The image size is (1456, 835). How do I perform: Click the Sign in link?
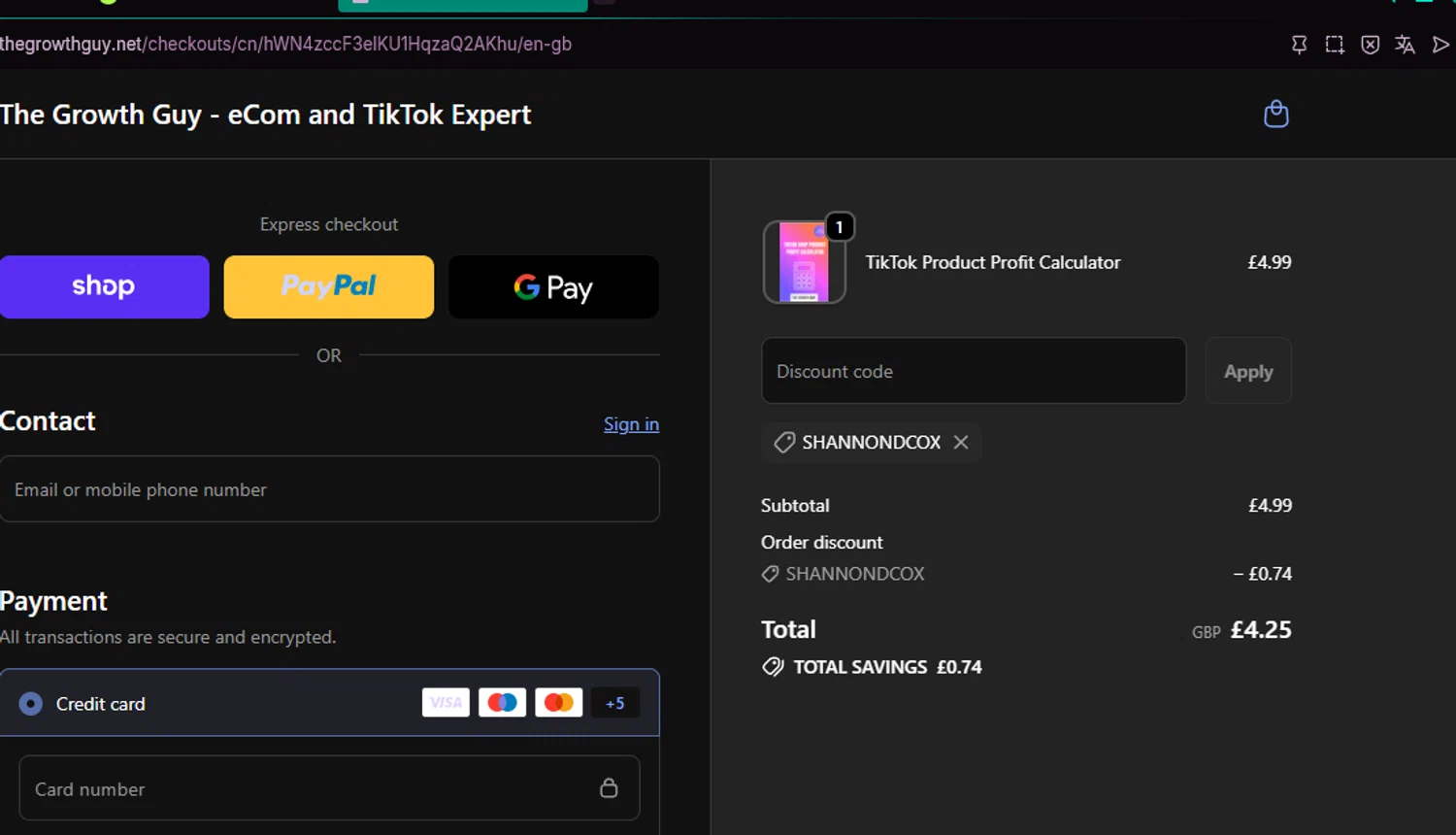click(631, 424)
